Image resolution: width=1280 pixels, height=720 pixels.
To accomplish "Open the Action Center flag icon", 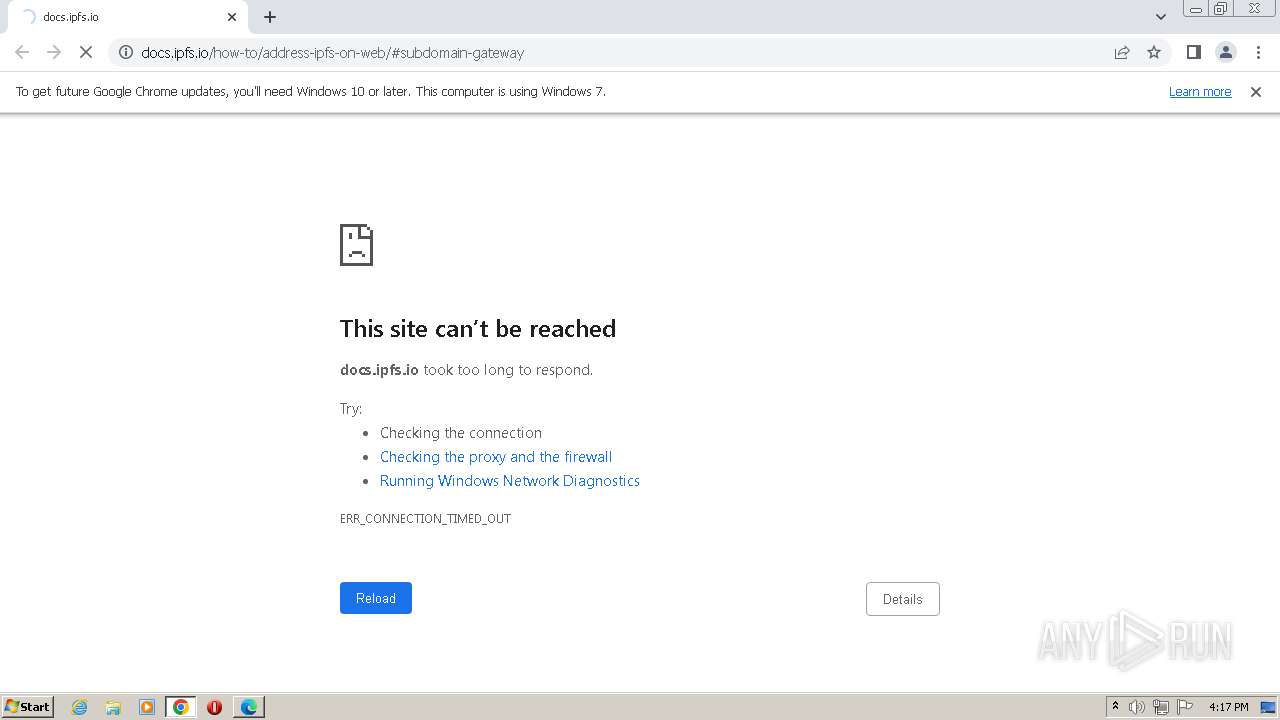I will [x=1185, y=707].
